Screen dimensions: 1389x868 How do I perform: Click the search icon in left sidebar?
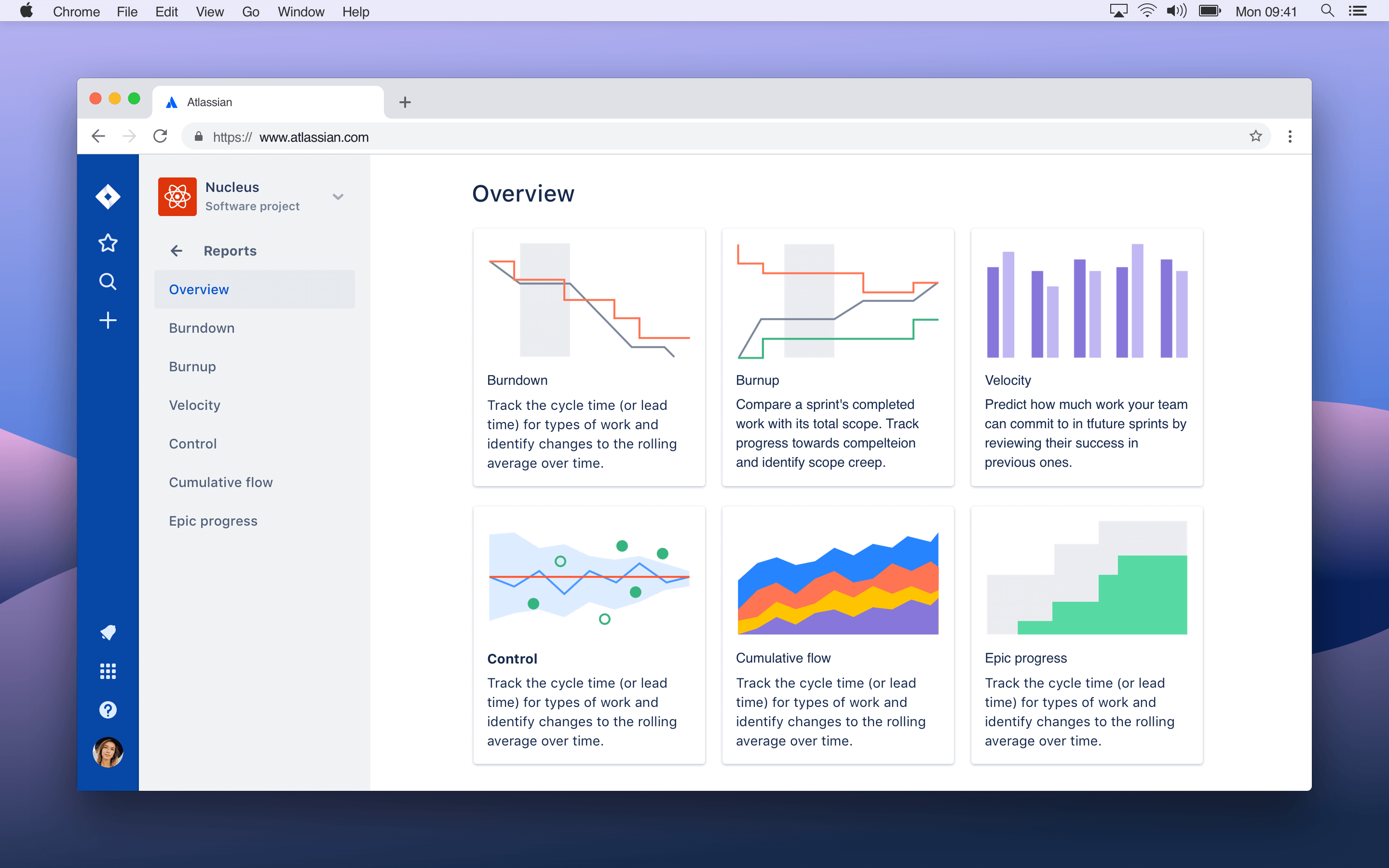(107, 281)
